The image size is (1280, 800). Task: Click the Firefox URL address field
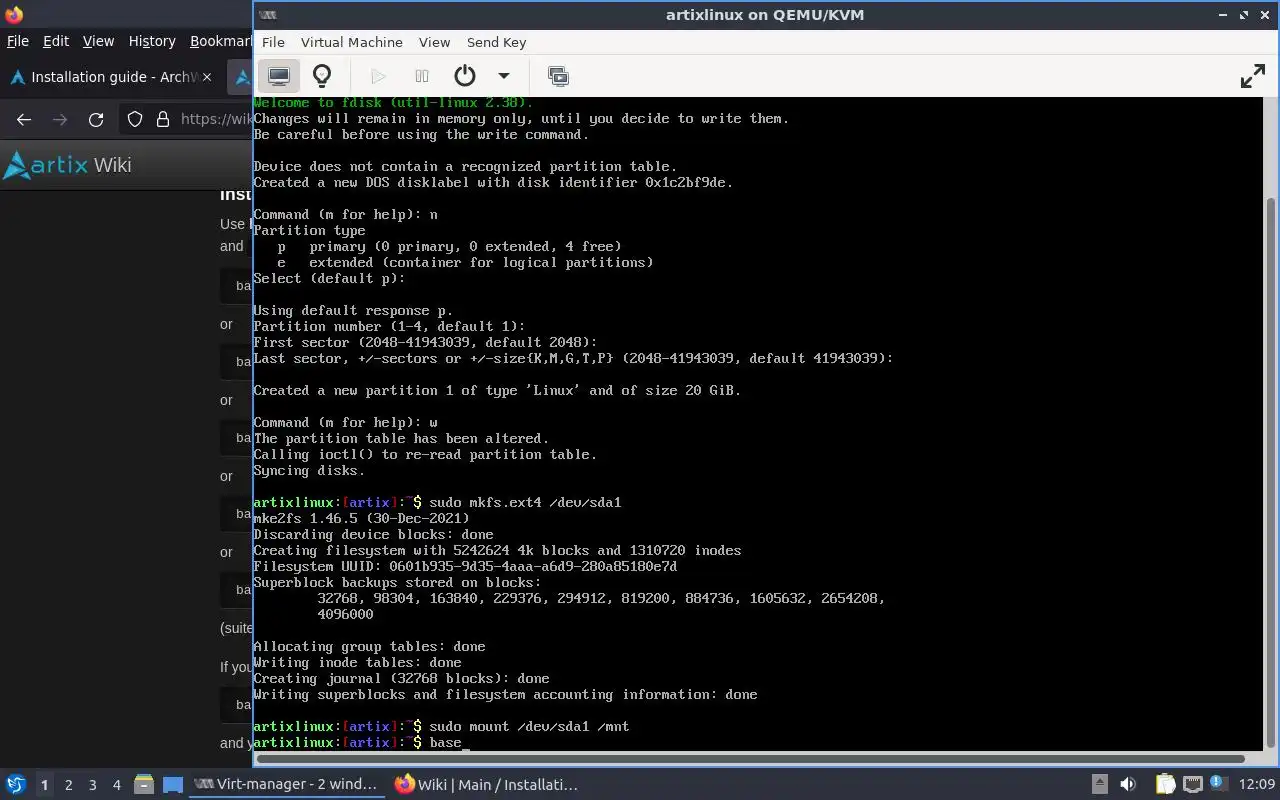coord(216,119)
